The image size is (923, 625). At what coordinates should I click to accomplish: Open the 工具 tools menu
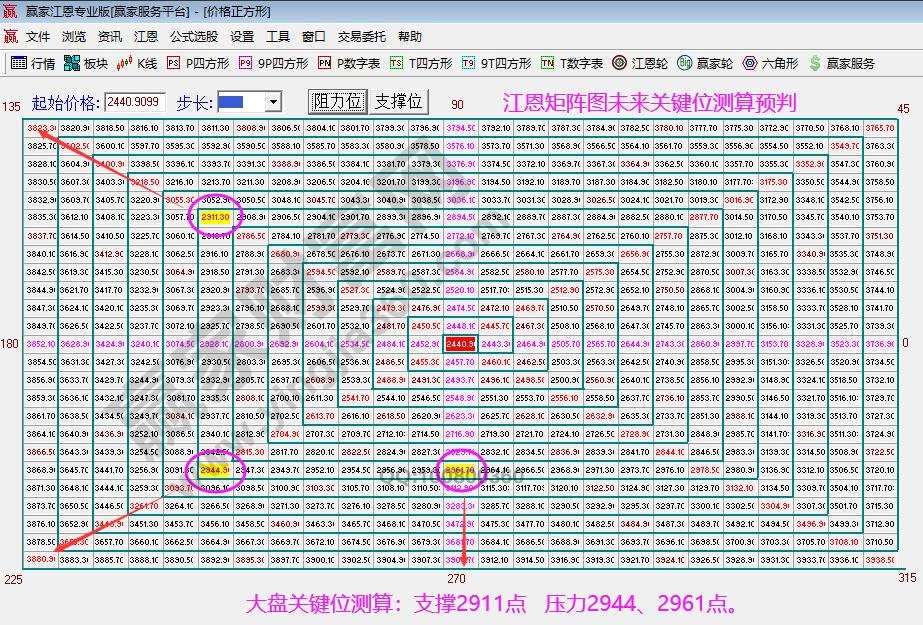pyautogui.click(x=277, y=36)
